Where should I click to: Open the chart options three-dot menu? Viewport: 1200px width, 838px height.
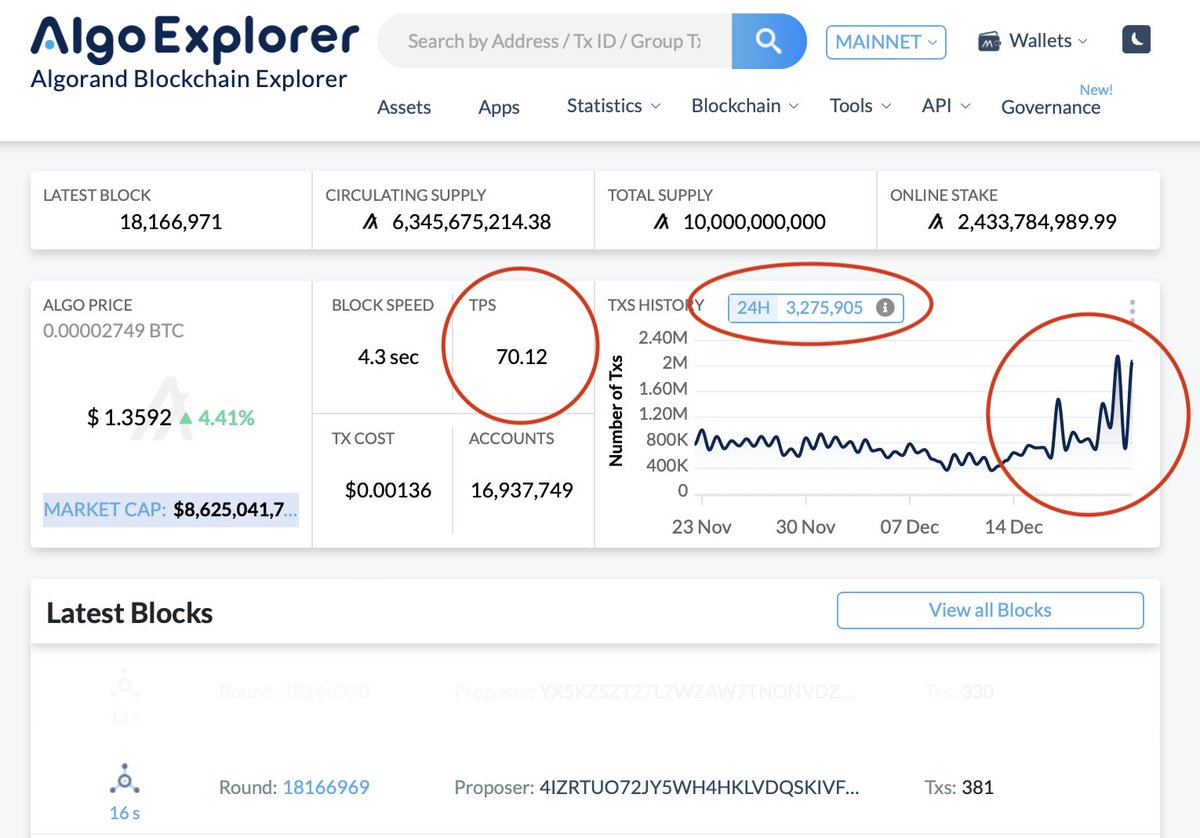[1132, 309]
